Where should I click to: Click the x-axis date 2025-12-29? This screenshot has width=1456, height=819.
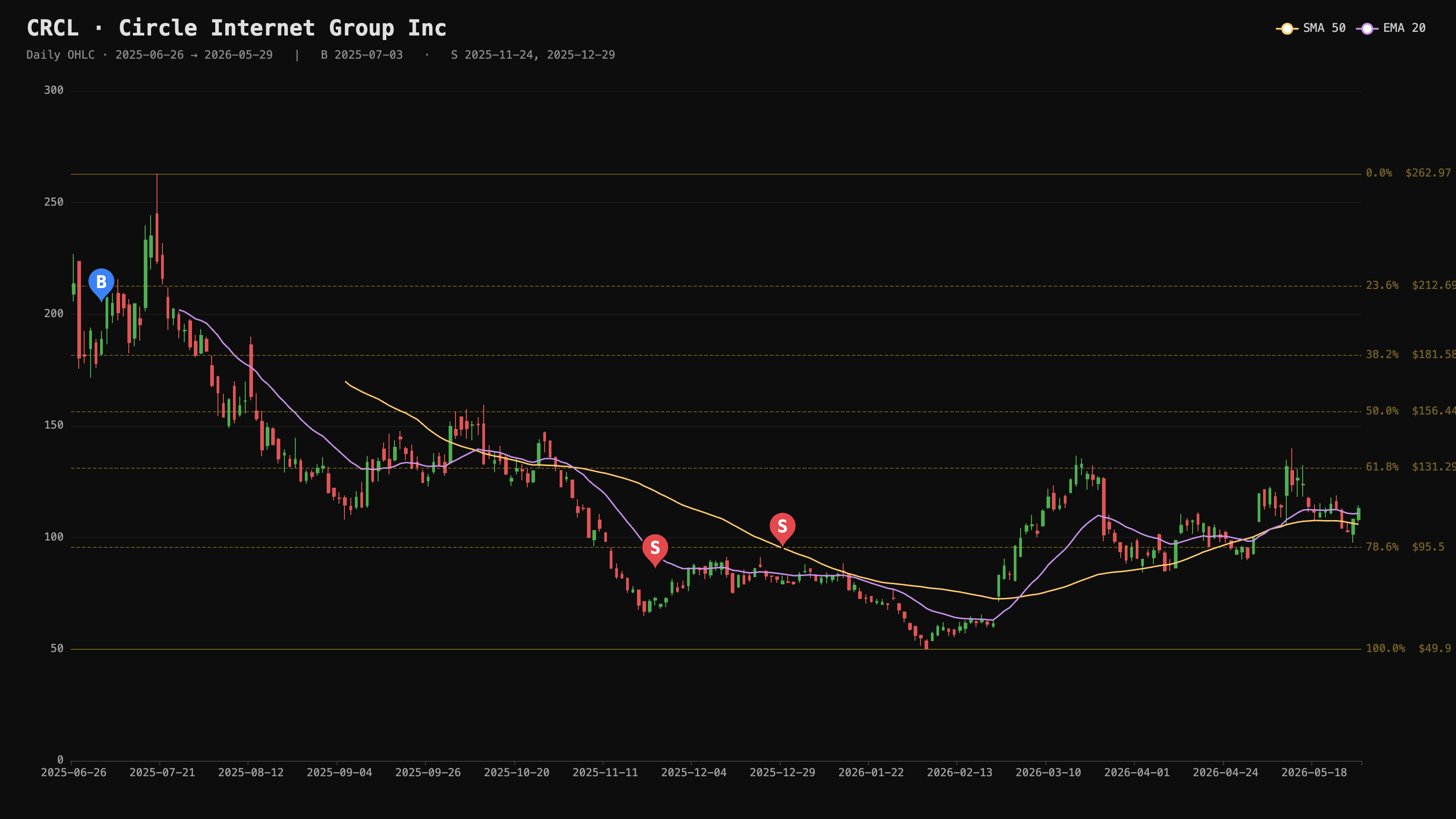point(783,773)
